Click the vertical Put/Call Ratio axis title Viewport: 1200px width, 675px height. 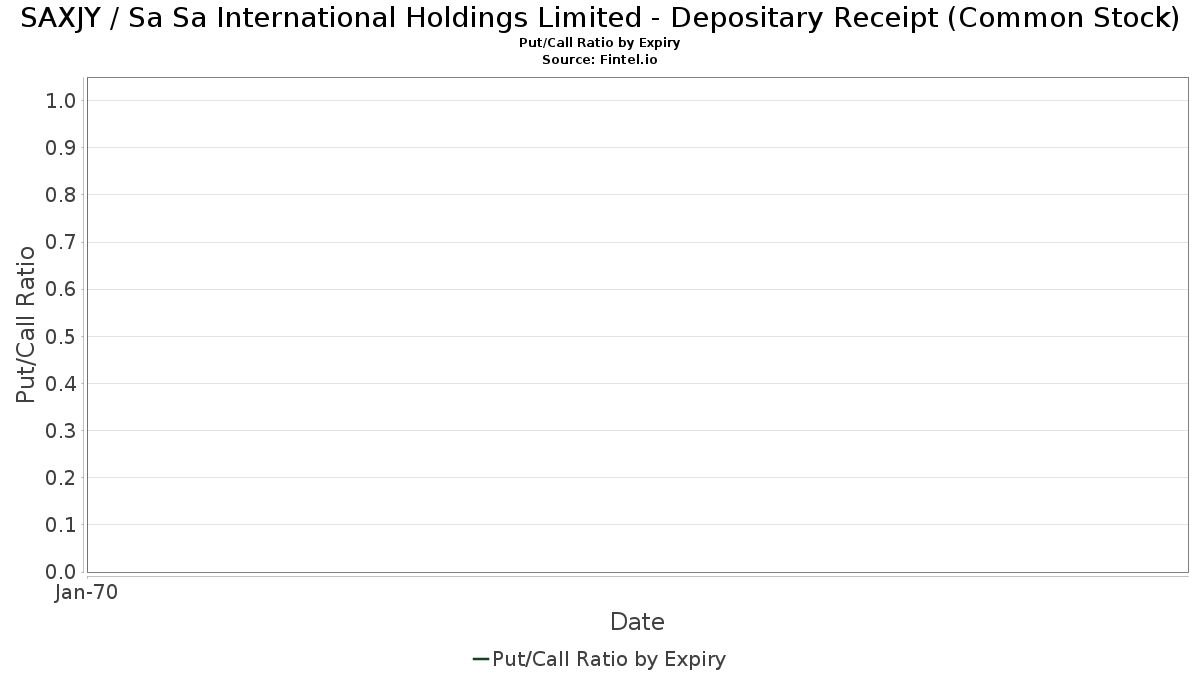[26, 324]
